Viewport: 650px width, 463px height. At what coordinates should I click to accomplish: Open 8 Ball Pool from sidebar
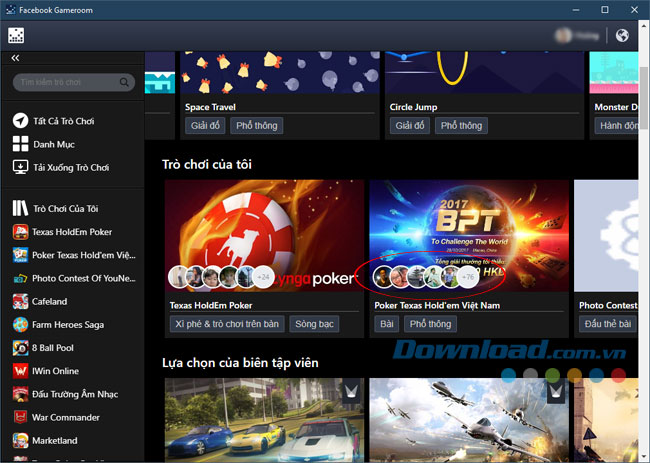pyautogui.click(x=53, y=348)
